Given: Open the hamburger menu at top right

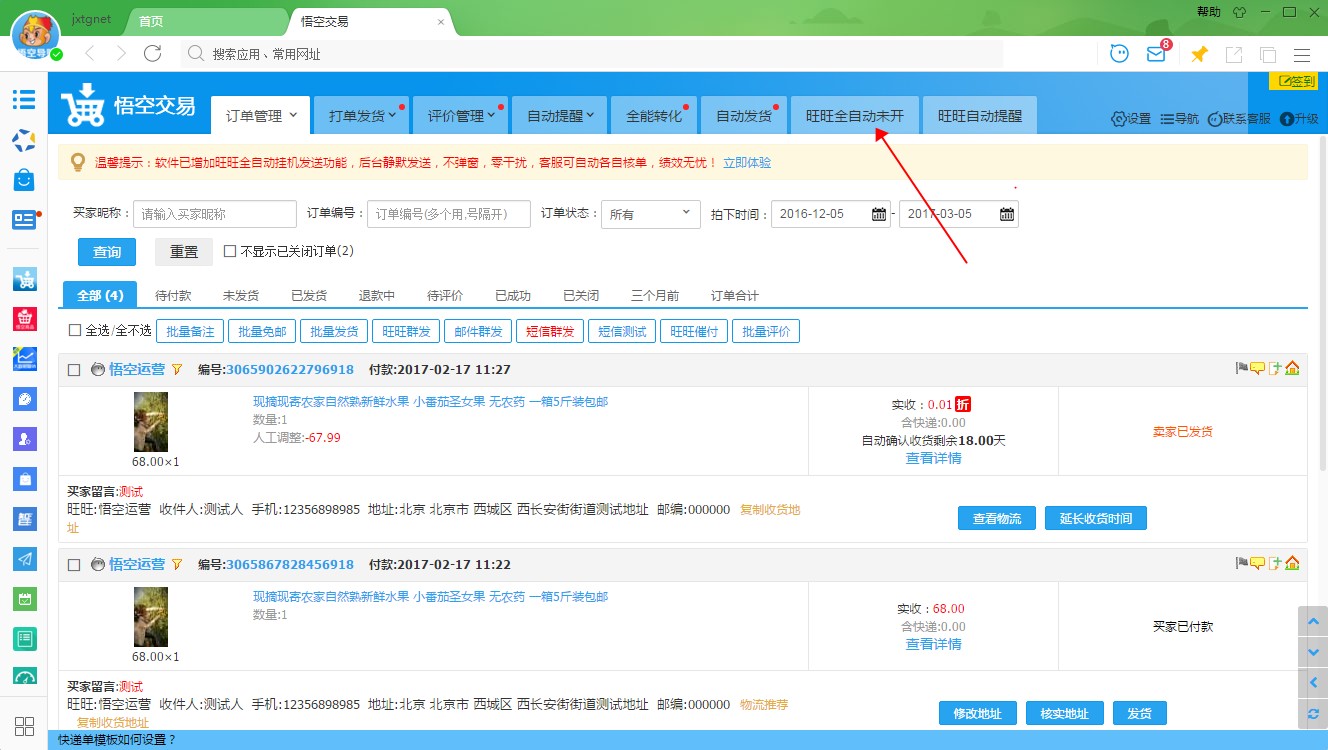Looking at the screenshot, I should click(1301, 55).
